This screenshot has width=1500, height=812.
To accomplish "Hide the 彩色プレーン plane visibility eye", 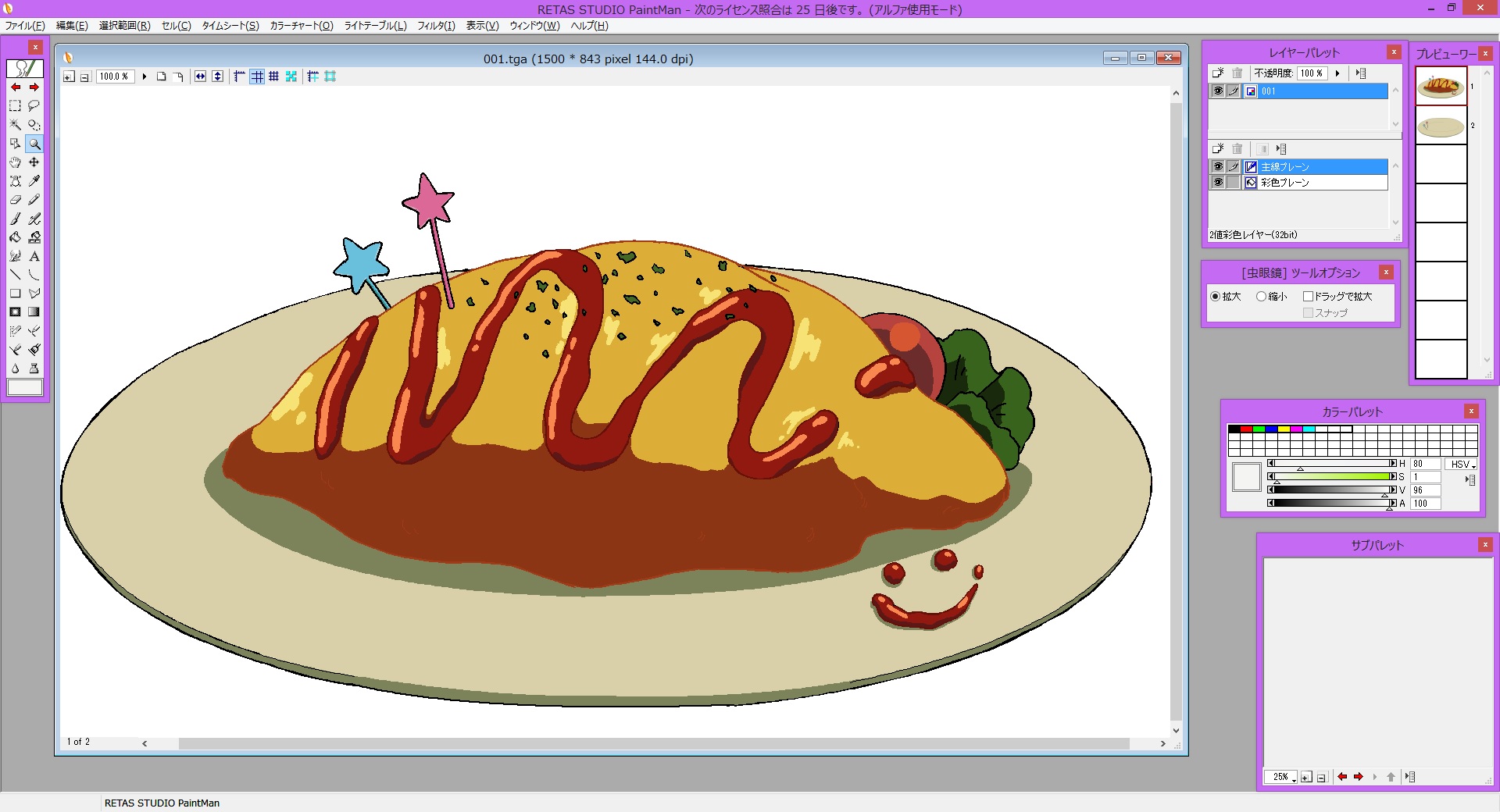I will [1217, 183].
